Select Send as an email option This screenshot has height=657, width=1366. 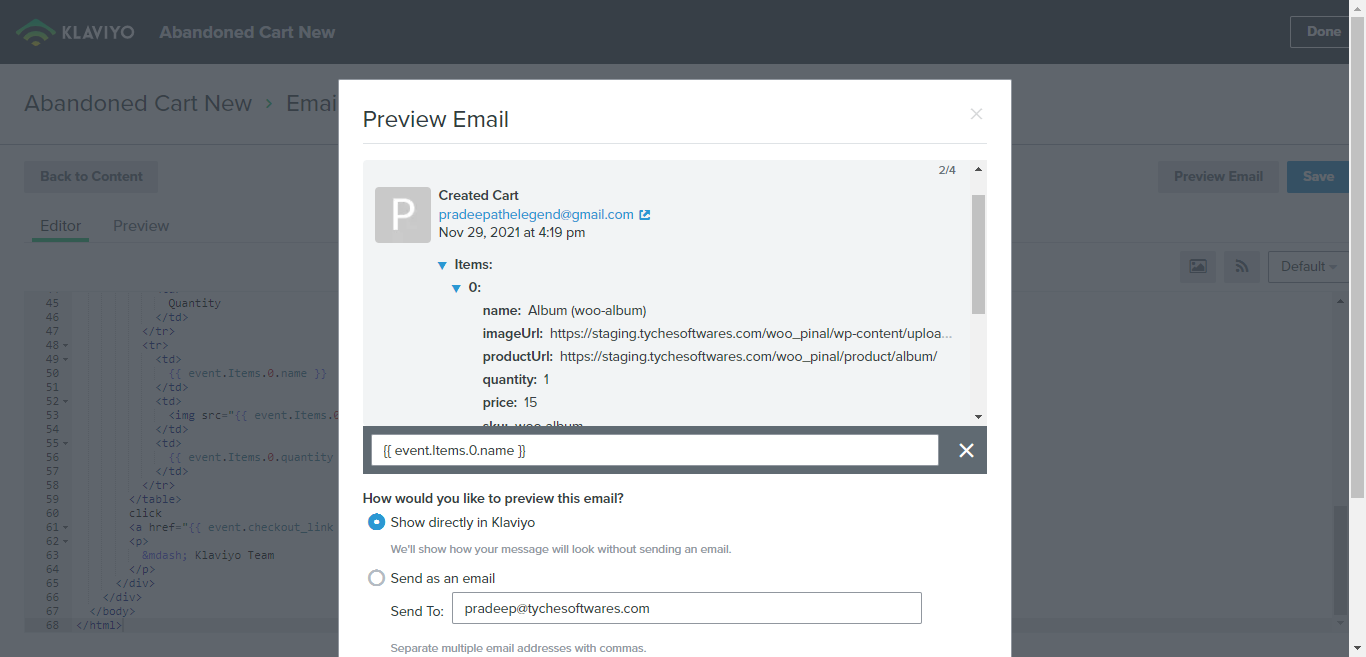click(377, 578)
